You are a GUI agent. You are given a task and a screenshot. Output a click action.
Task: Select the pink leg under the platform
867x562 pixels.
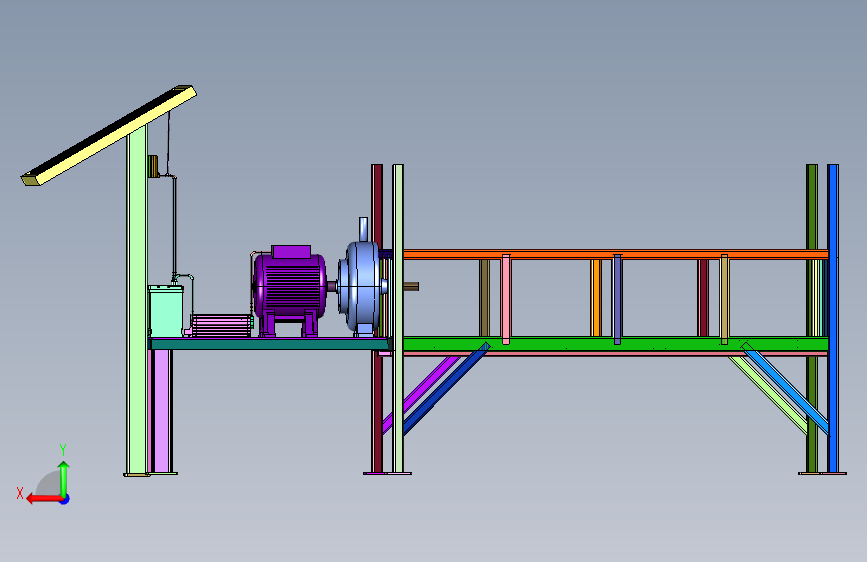(x=161, y=411)
